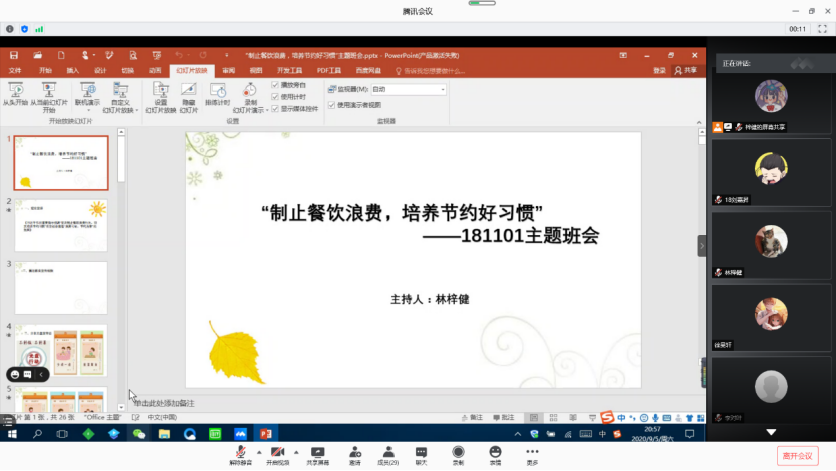The width and height of the screenshot is (836, 471).
Task: Click the 备注 notes button in status bar
Action: [x=472, y=418]
